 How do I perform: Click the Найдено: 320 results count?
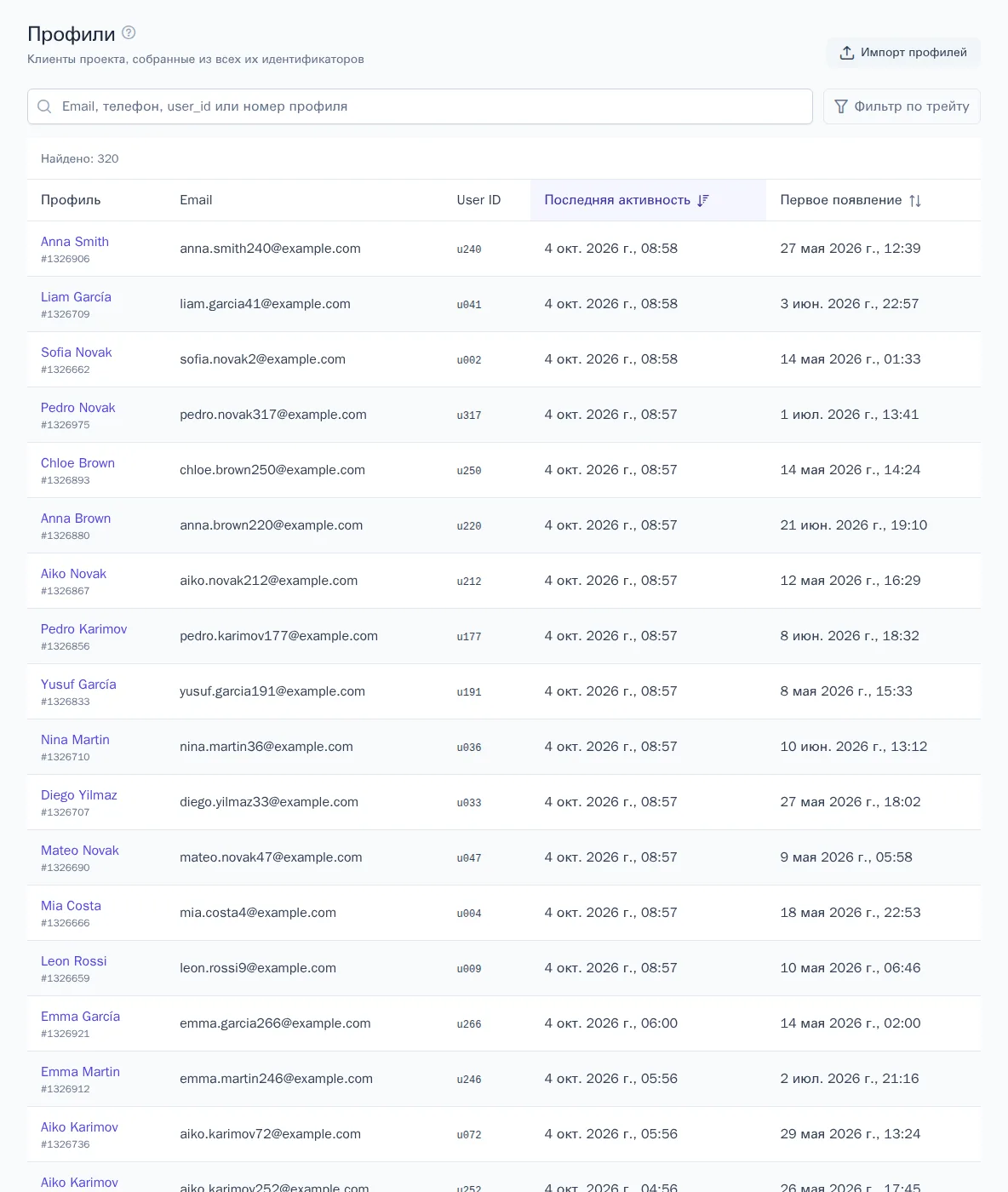[x=80, y=159]
